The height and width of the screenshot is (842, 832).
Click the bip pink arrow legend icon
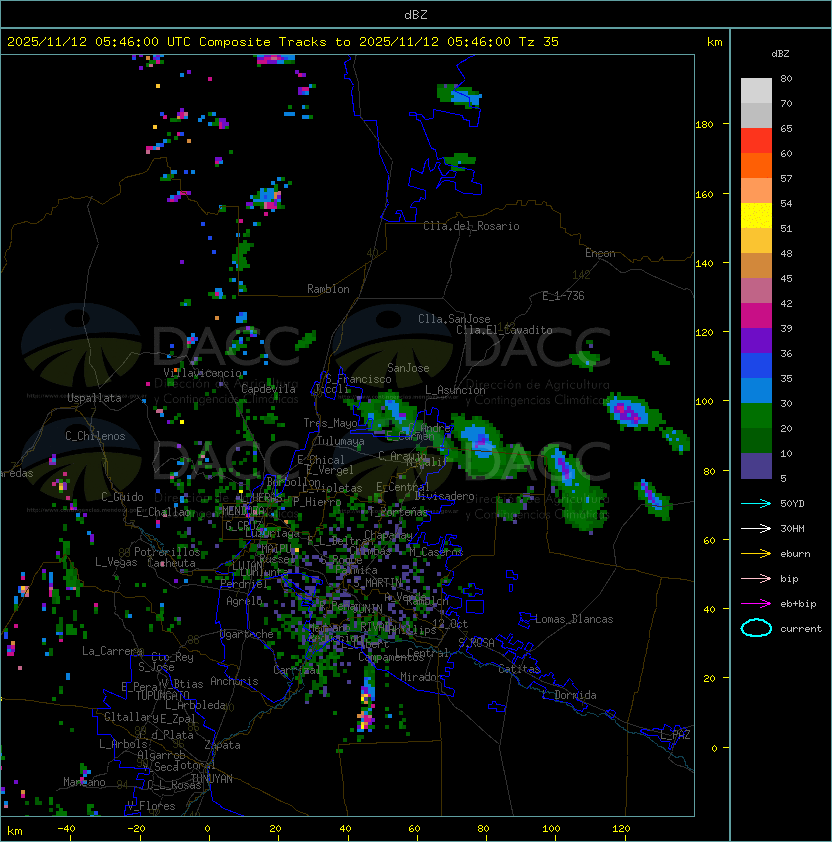[x=756, y=579]
